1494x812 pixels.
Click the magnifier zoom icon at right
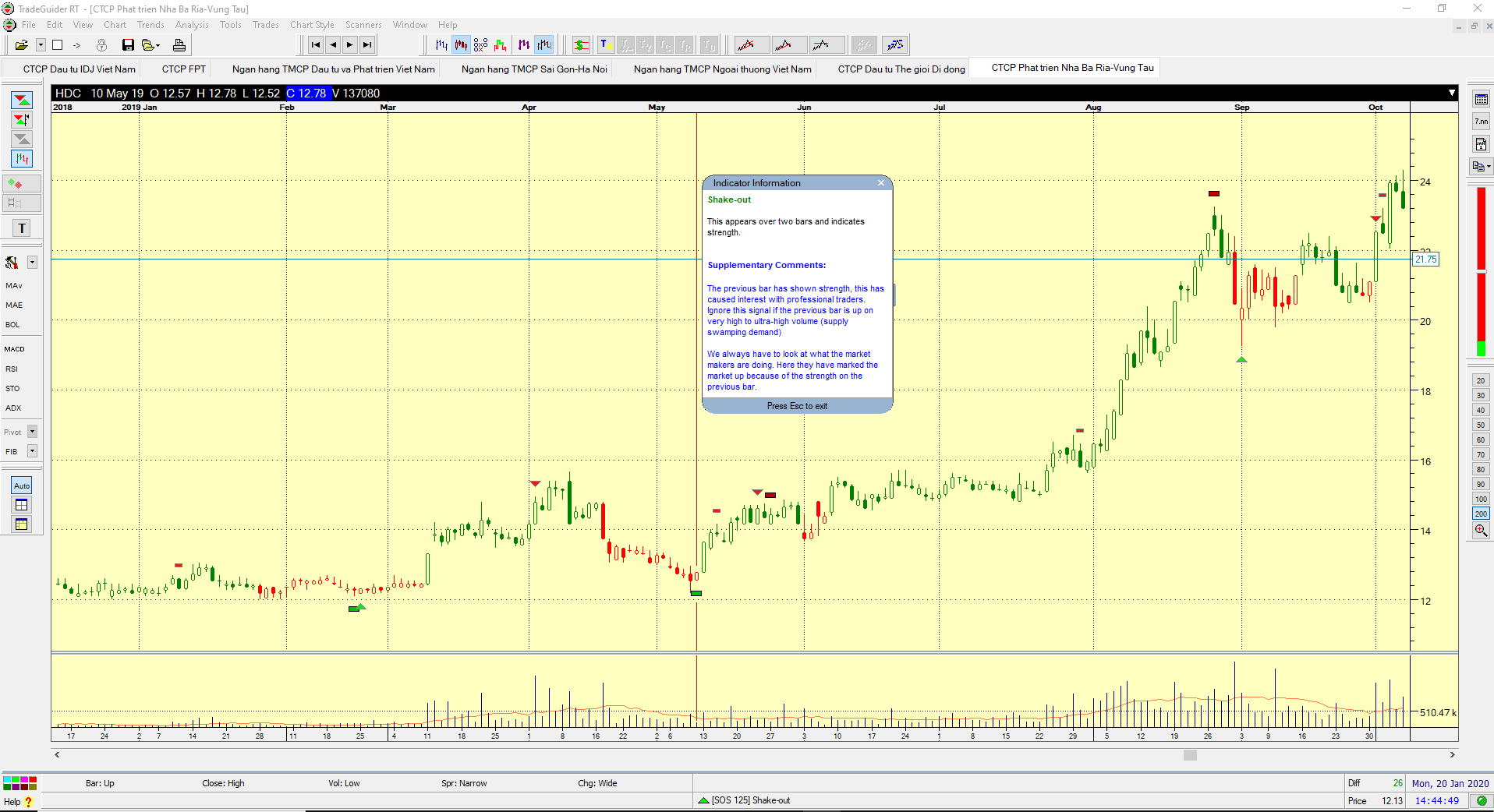(1481, 531)
